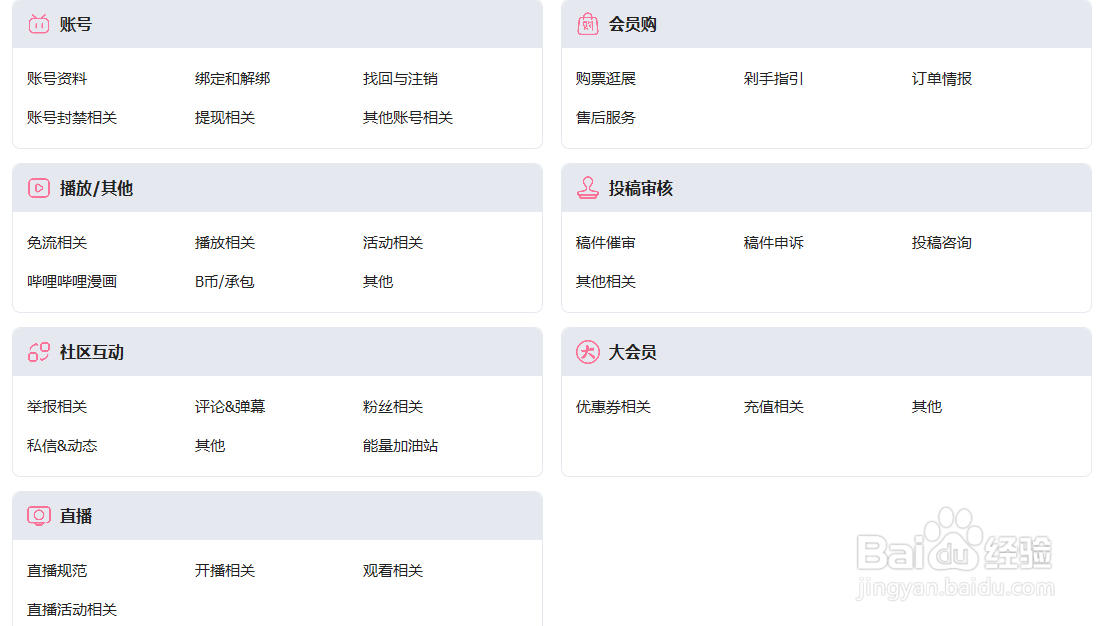Image resolution: width=1117 pixels, height=626 pixels.
Task: Open the 绑定和解绑 help topic
Action: pyautogui.click(x=232, y=78)
